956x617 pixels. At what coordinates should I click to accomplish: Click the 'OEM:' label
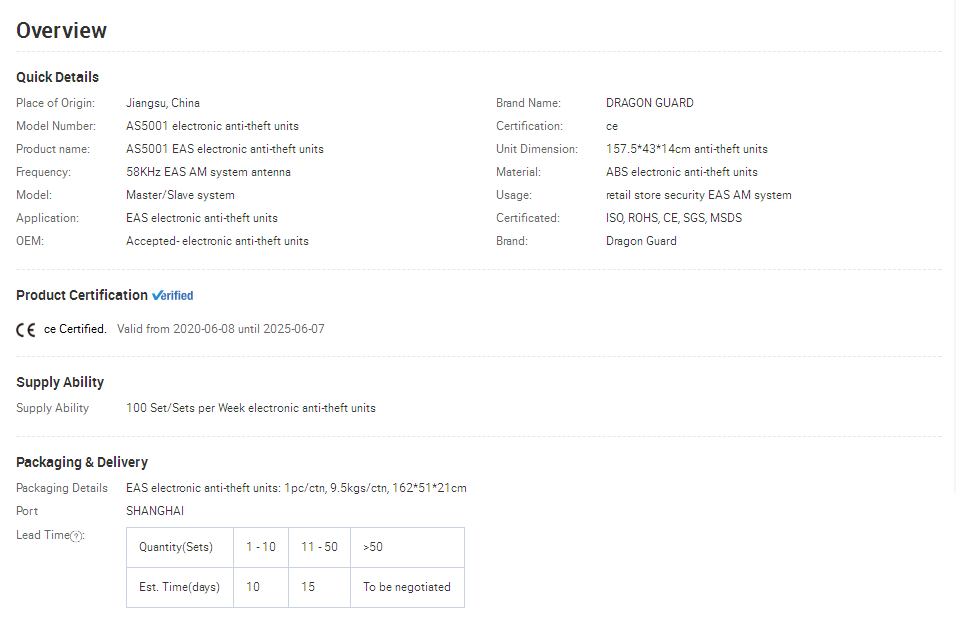pyautogui.click(x=30, y=241)
